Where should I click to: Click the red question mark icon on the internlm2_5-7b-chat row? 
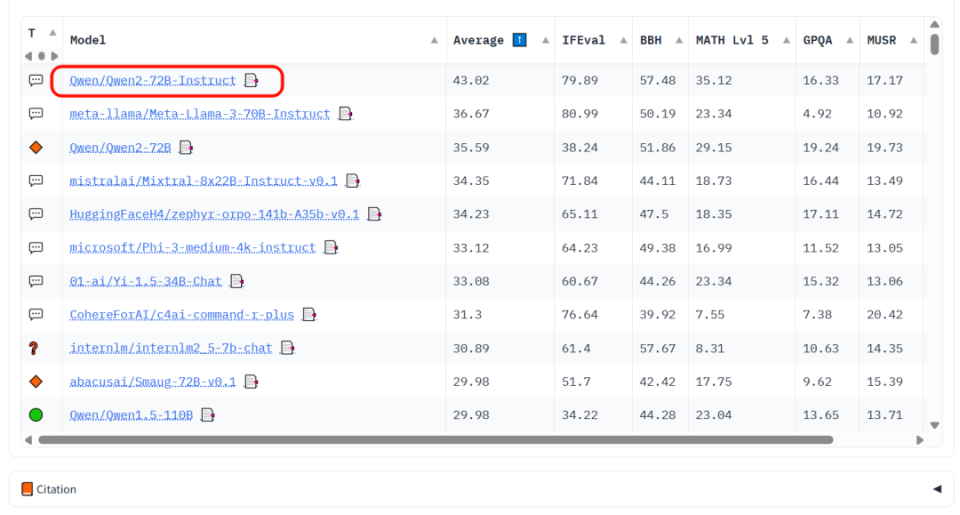(34, 348)
